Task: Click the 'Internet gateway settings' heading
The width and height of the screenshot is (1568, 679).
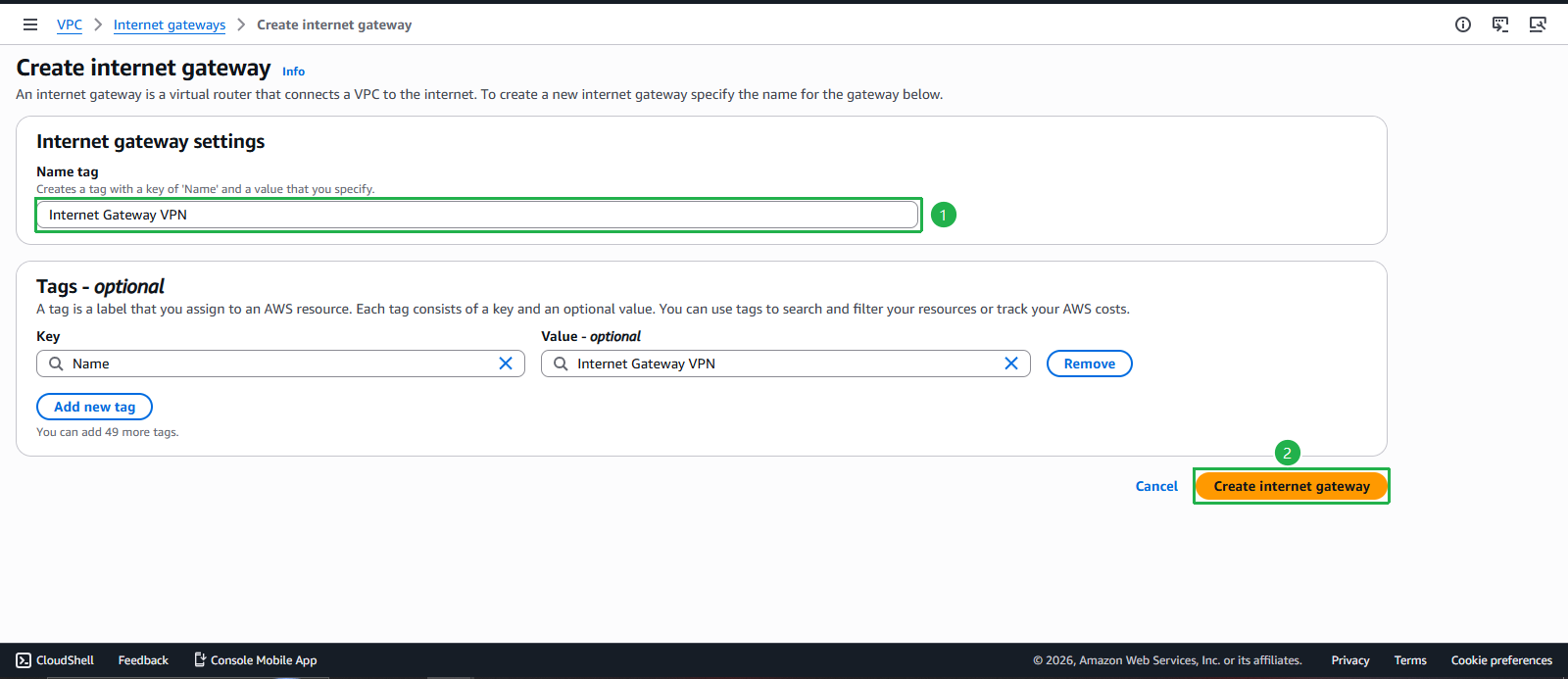Action: click(151, 141)
